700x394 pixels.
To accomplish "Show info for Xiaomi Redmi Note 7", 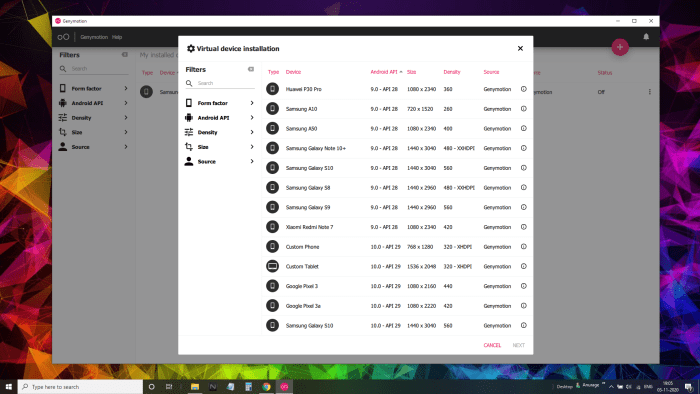I will pyautogui.click(x=524, y=227).
